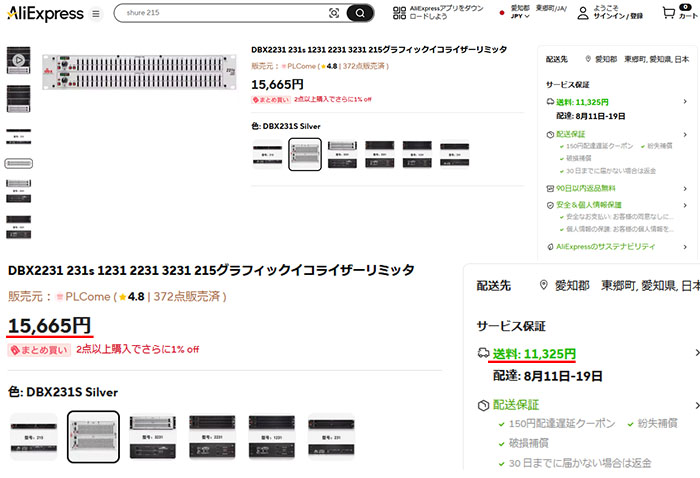Select last model 231 swatch in upper color row

click(x=454, y=154)
